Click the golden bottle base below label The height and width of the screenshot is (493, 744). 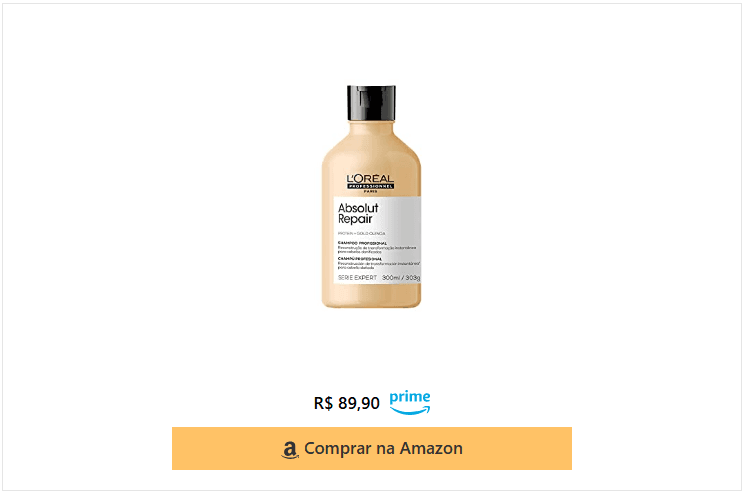371,296
